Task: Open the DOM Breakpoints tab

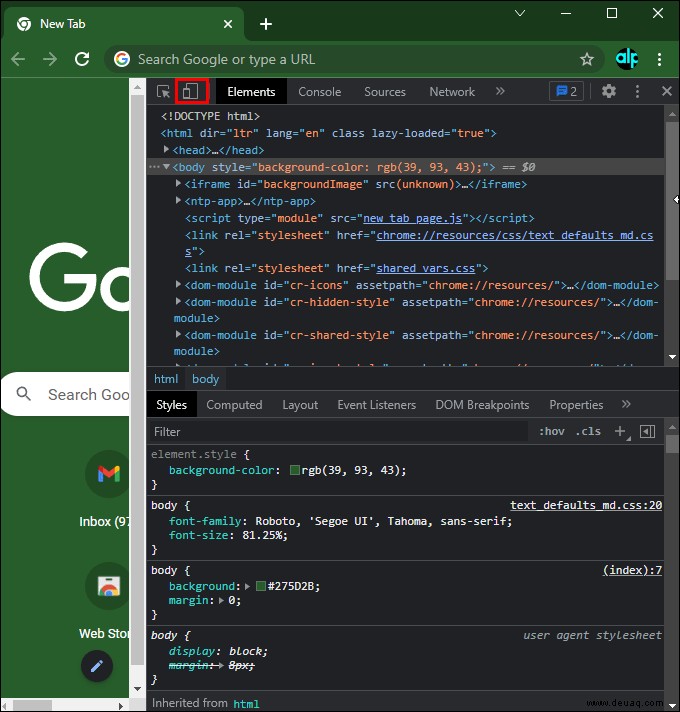Action: point(482,405)
